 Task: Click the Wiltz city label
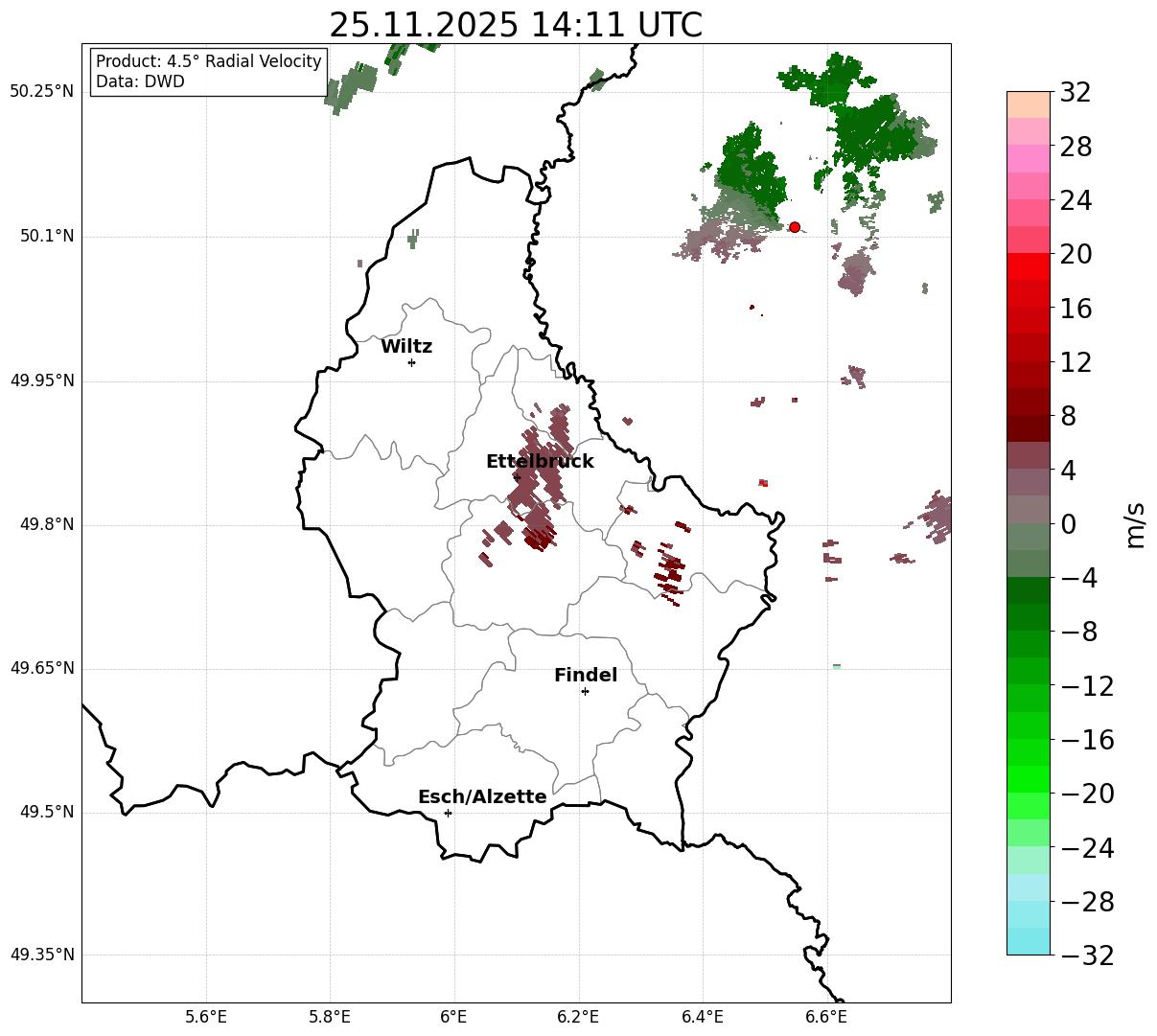pos(406,347)
